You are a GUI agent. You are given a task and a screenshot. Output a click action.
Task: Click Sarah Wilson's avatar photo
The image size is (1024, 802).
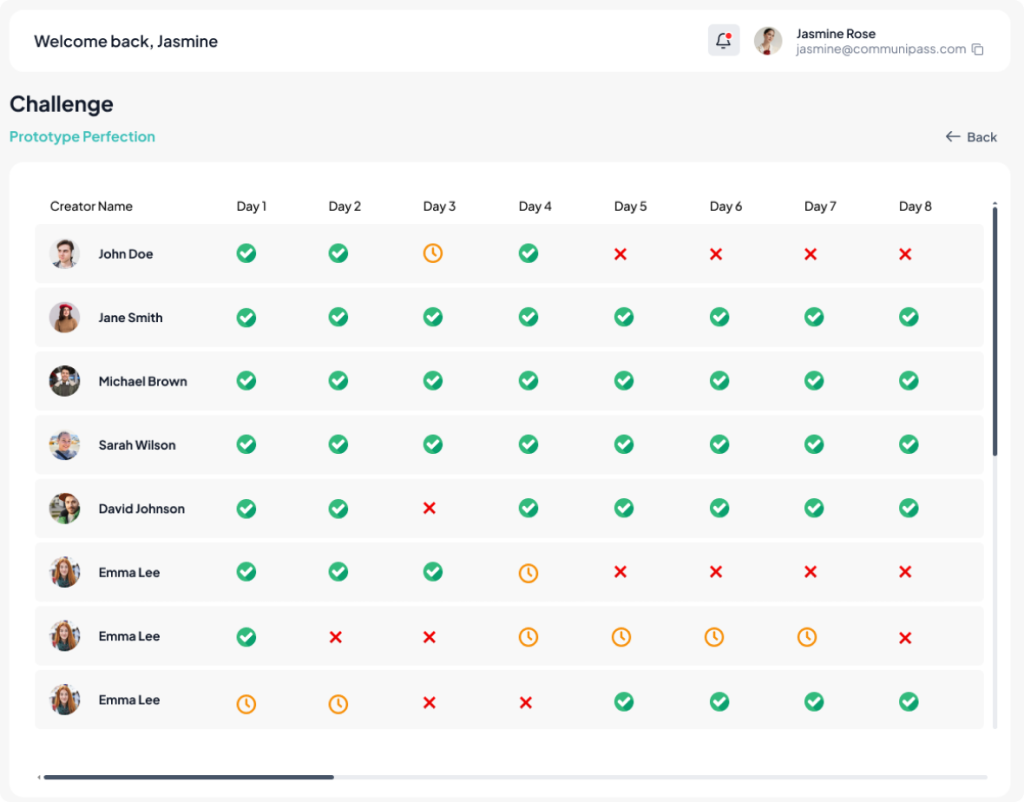pyautogui.click(x=65, y=445)
